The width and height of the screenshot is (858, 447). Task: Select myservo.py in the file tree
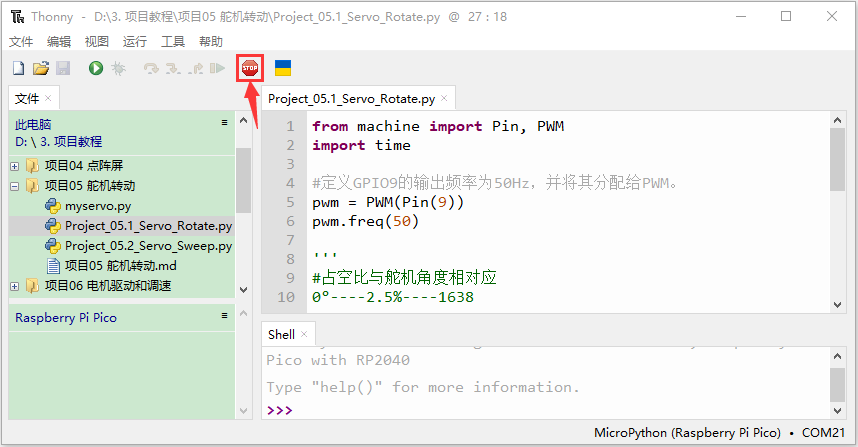(98, 206)
